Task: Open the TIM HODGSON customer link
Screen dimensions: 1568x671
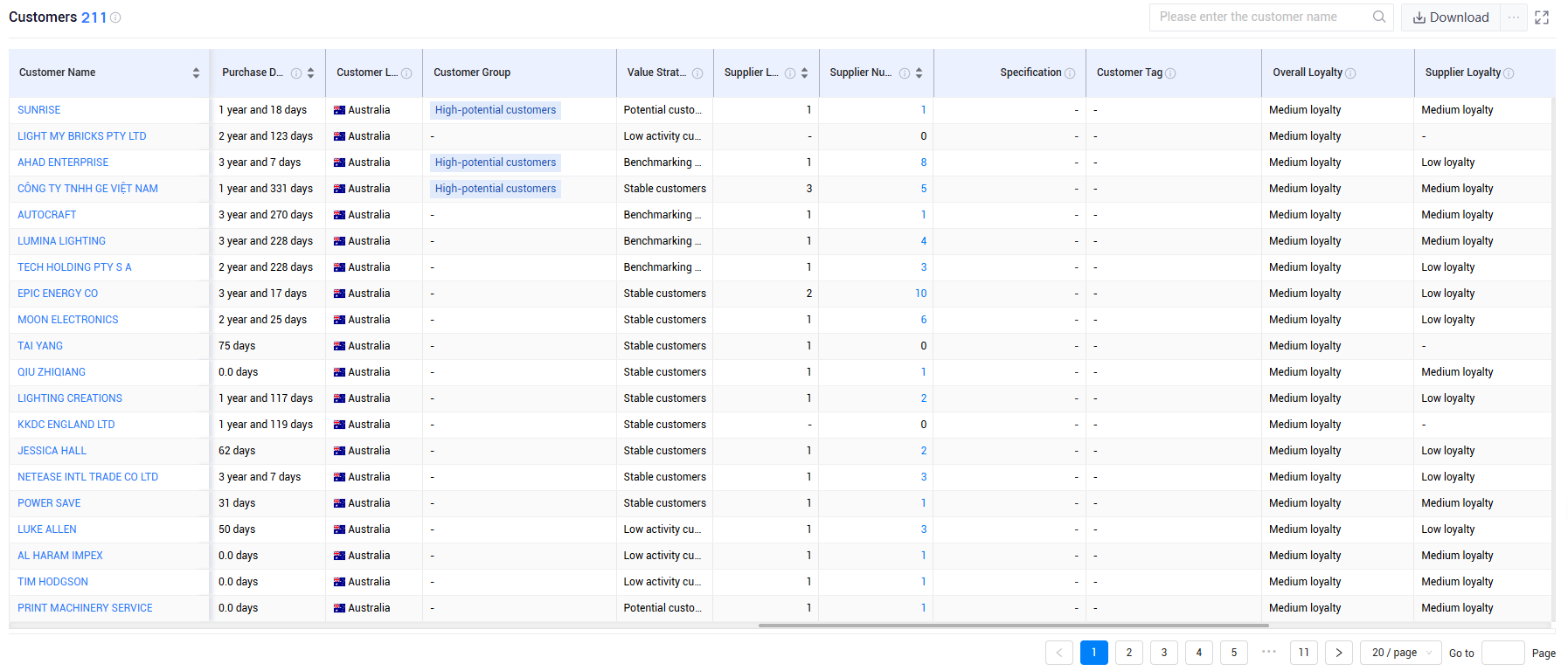Action: 52,582
